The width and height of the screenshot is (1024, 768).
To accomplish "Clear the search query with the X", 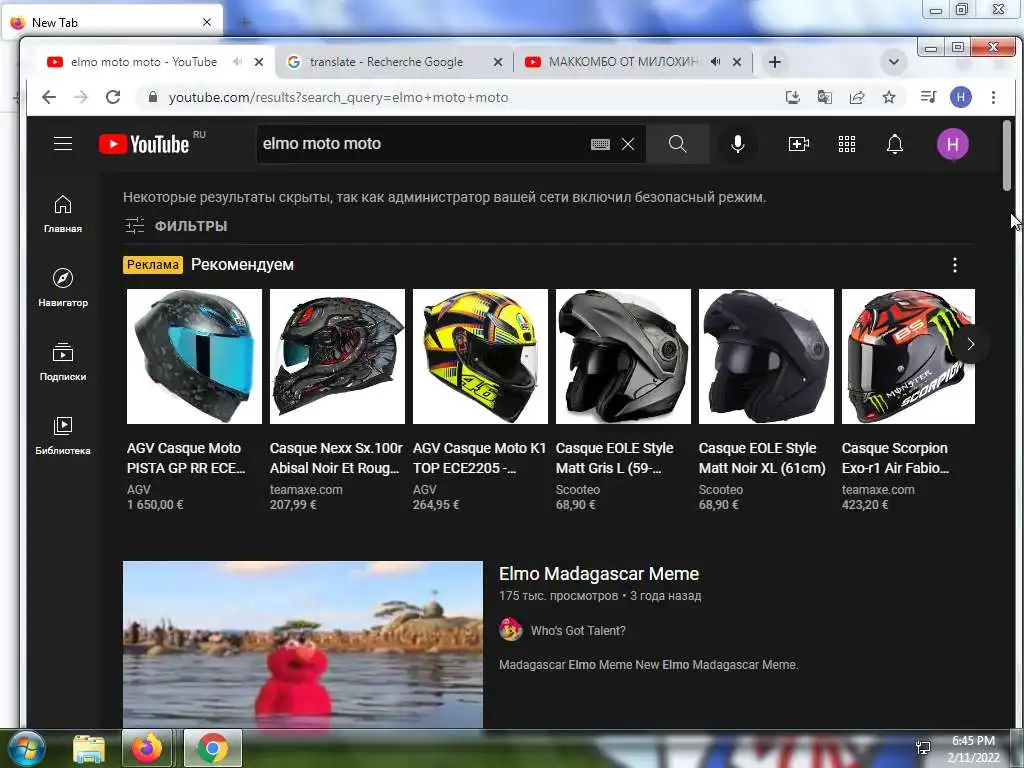I will click(628, 144).
